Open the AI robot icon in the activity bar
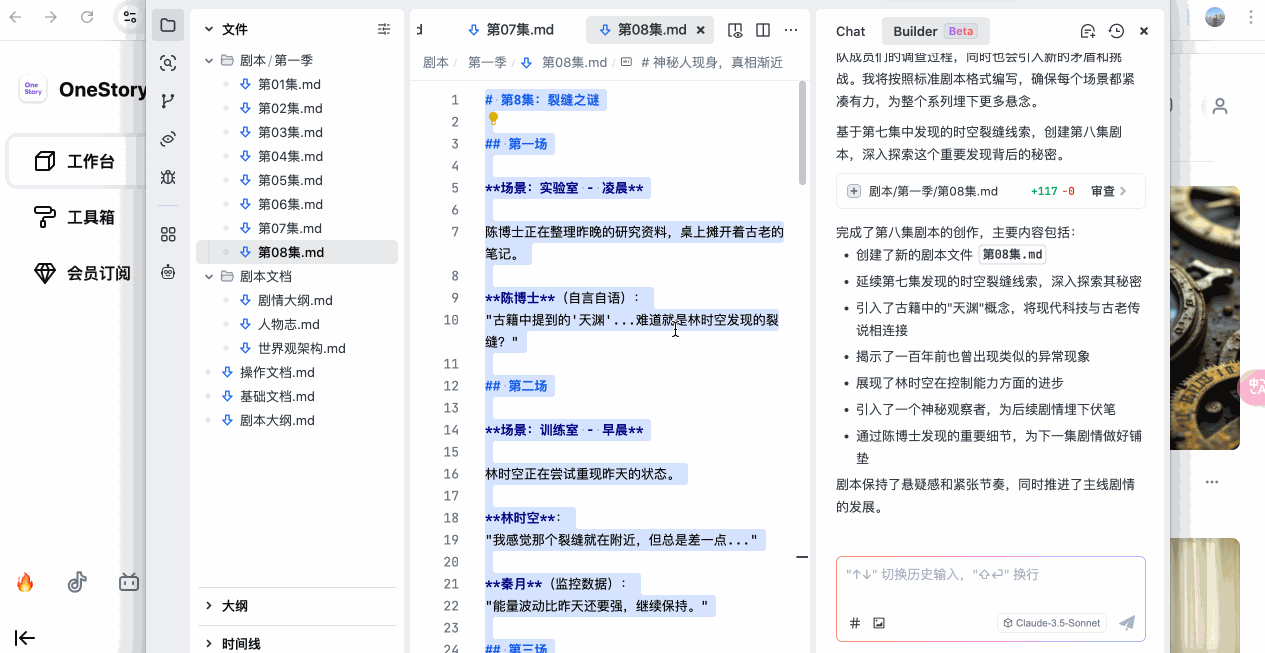The width and height of the screenshot is (1265, 653). pos(168,272)
